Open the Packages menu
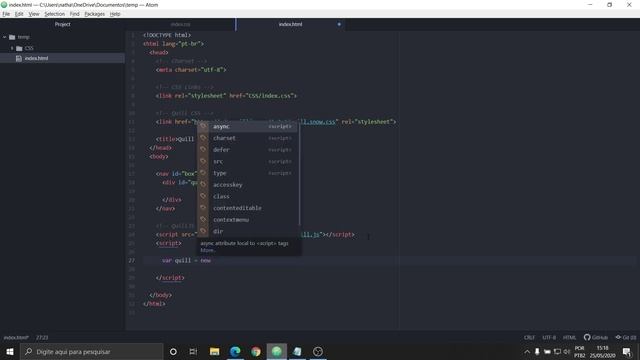 pos(94,14)
